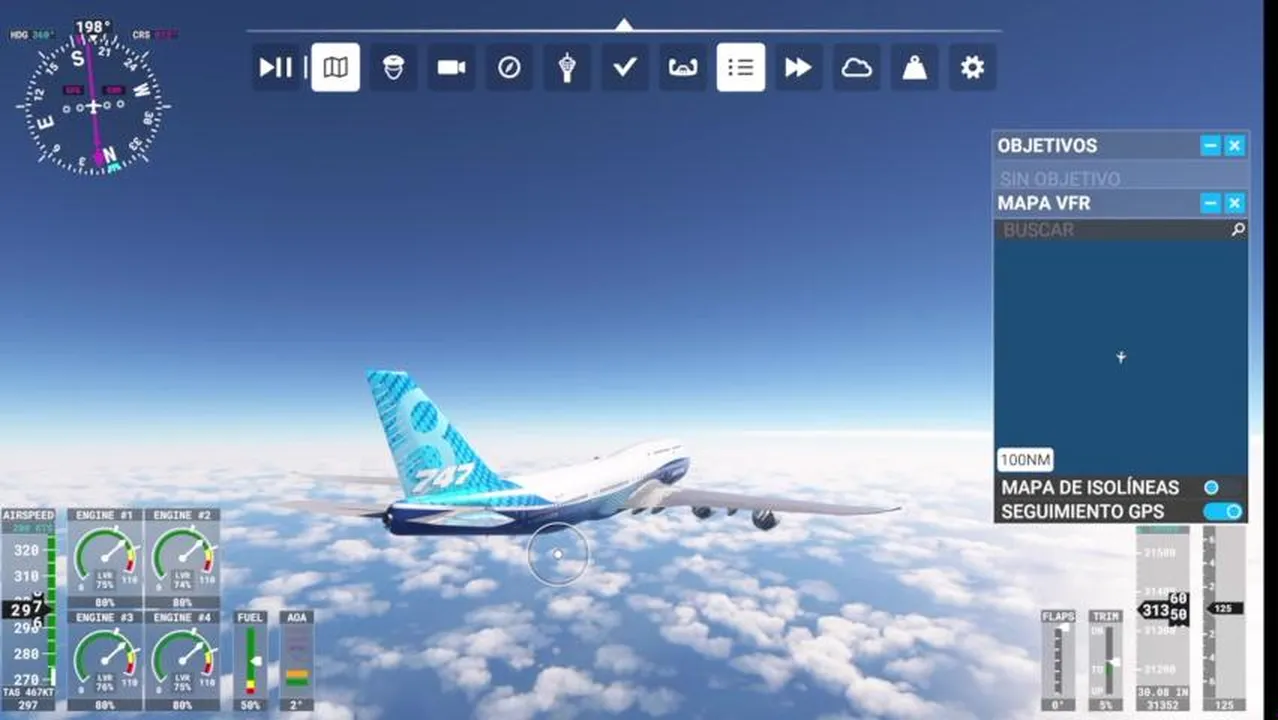
Task: Toggle SEGUIMIENTO GPS switch
Action: [x=1223, y=511]
